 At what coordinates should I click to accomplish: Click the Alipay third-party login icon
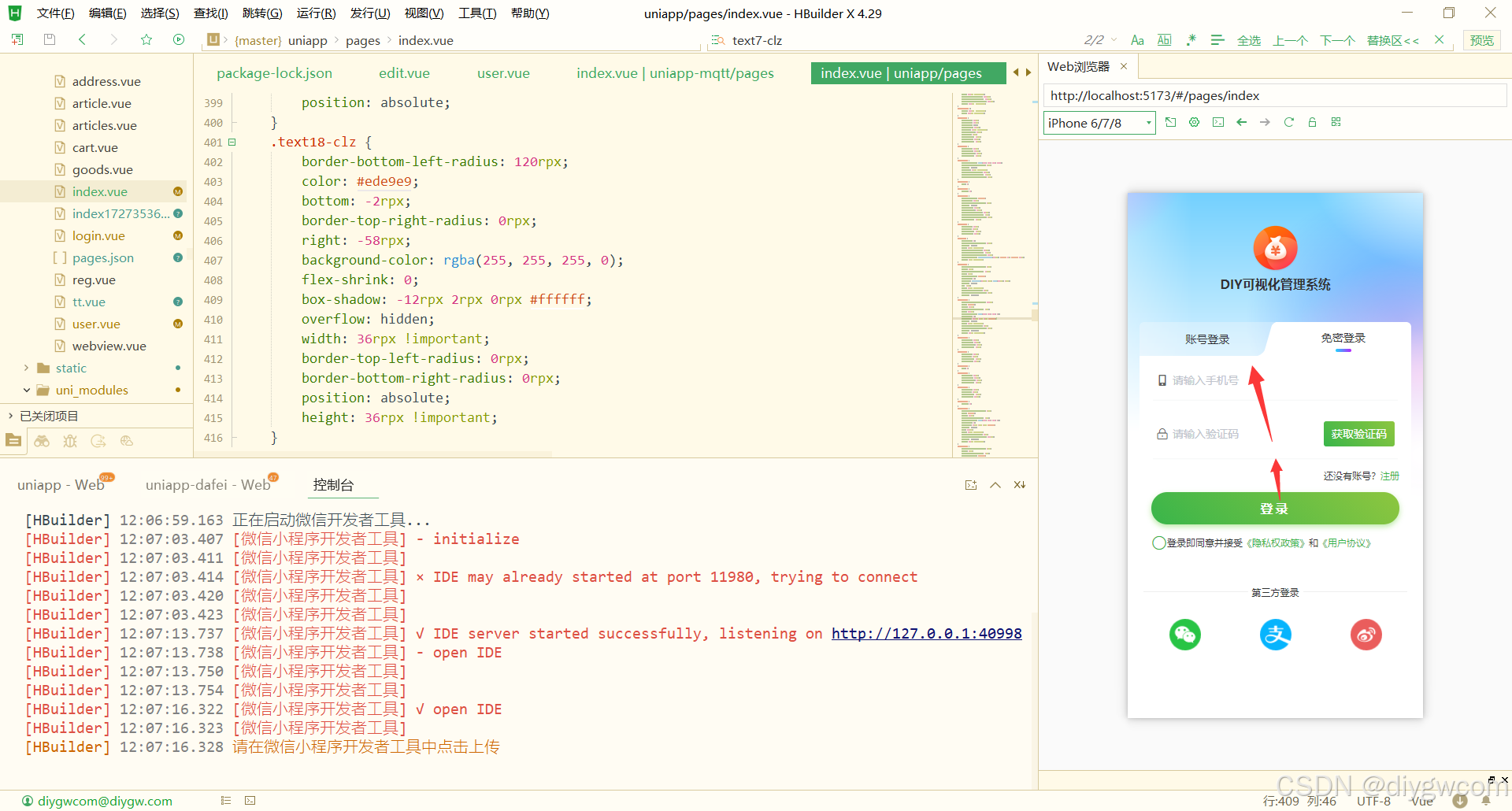tap(1276, 635)
